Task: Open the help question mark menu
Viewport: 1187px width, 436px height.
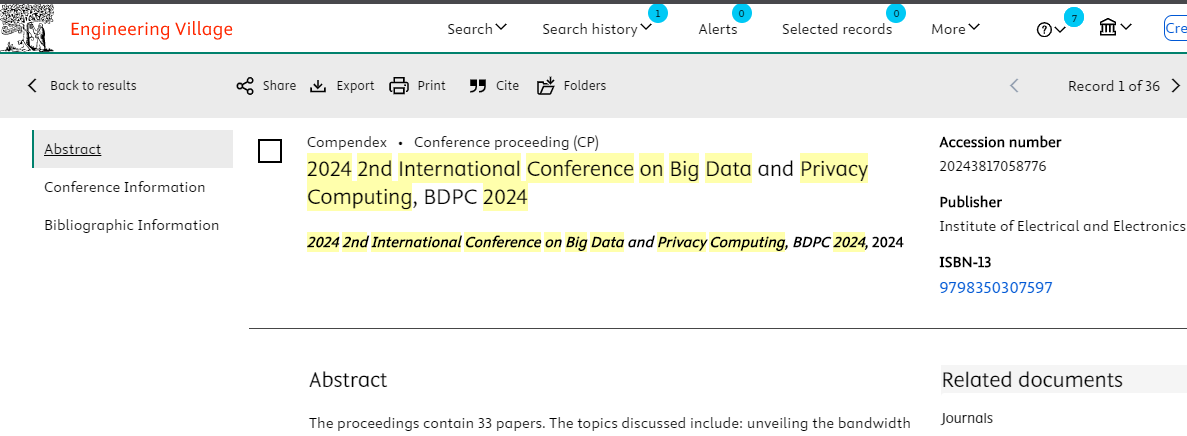Action: pos(1051,30)
